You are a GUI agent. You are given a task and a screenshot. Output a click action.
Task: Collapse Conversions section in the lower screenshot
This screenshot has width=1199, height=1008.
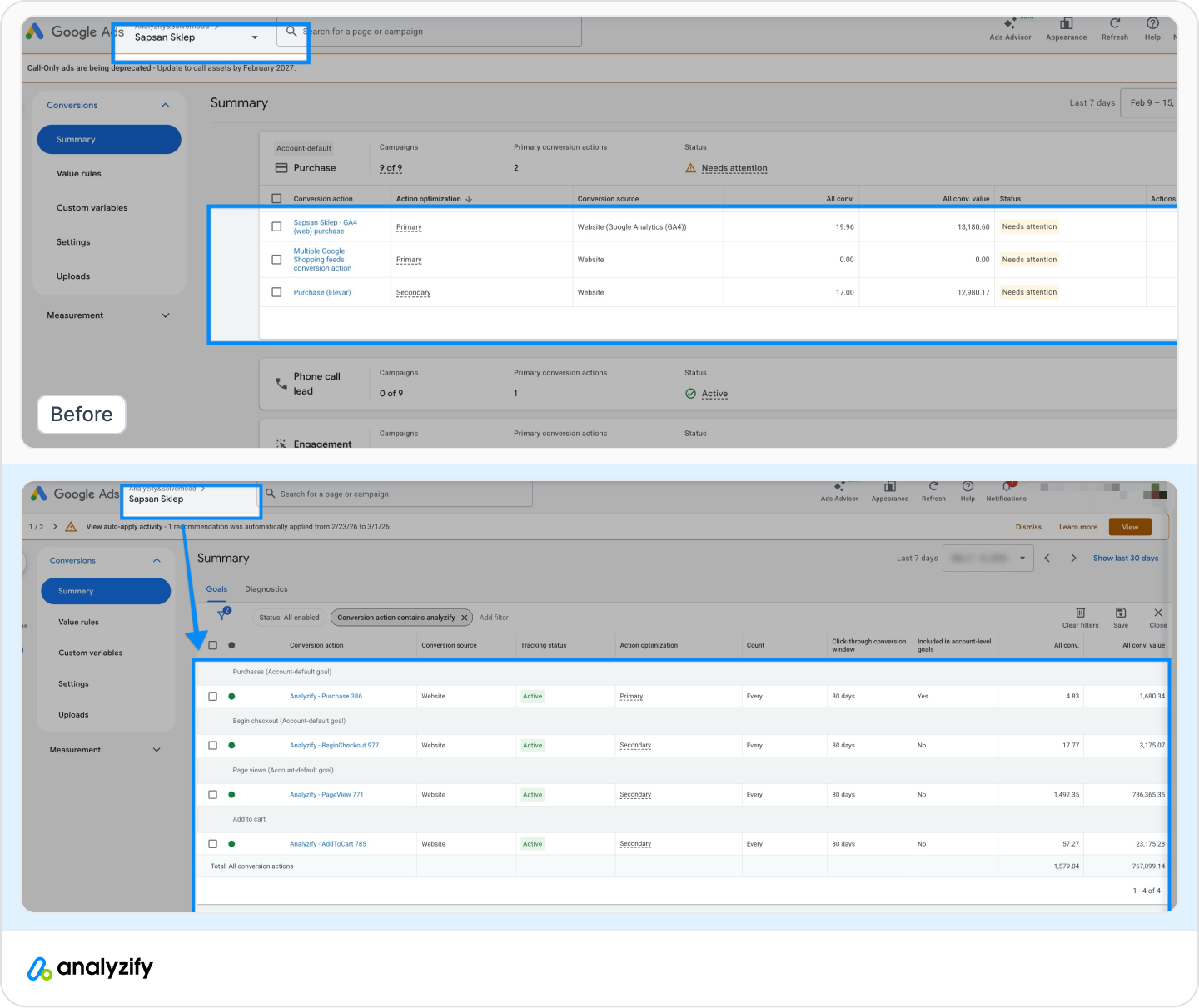[157, 560]
